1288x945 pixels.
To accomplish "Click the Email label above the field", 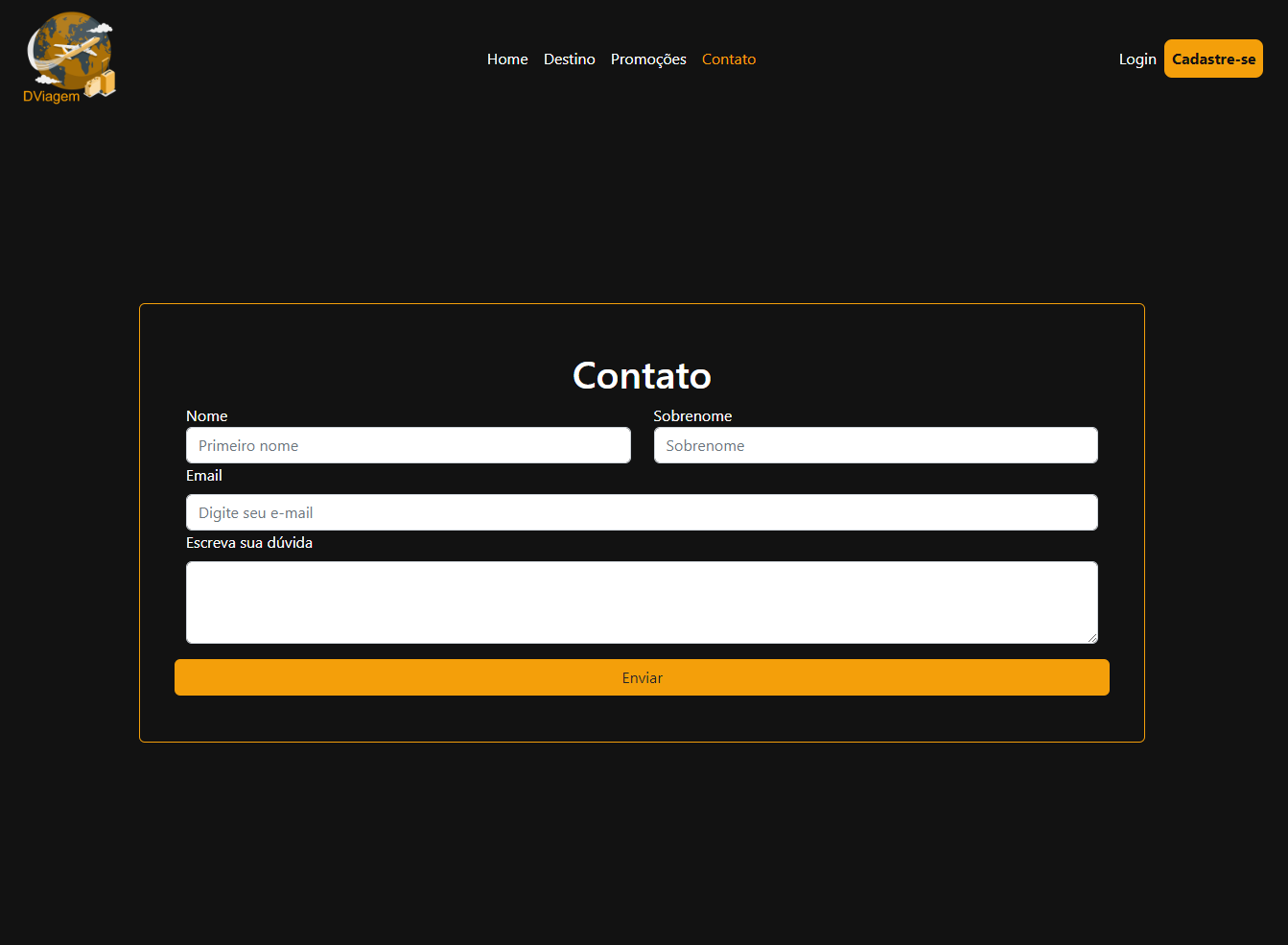I will (204, 475).
